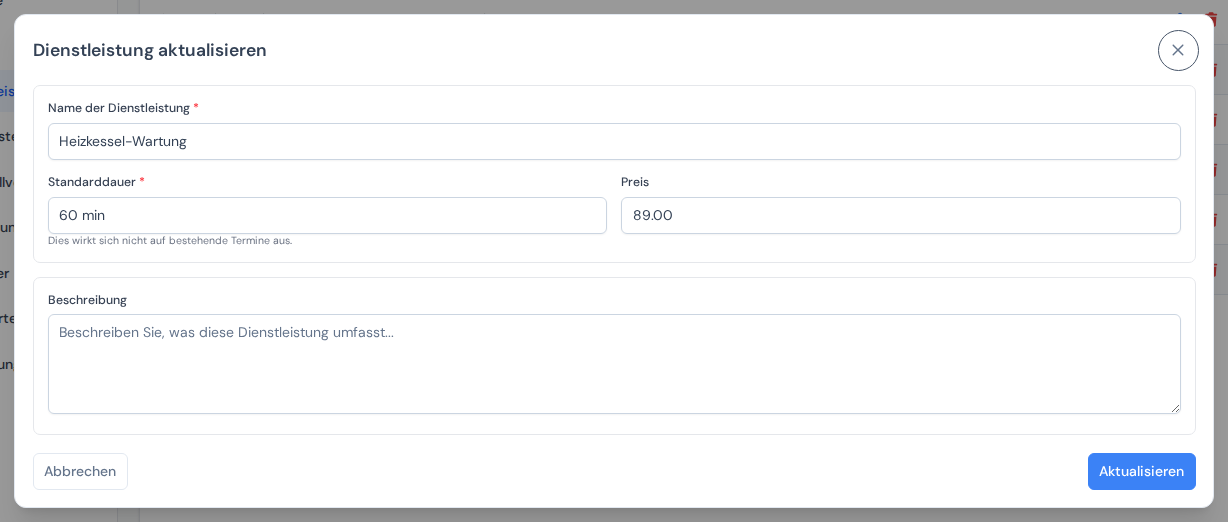The width and height of the screenshot is (1228, 522).
Task: Grab the textarea resize handle in Beschreibung
Action: pyautogui.click(x=1175, y=407)
